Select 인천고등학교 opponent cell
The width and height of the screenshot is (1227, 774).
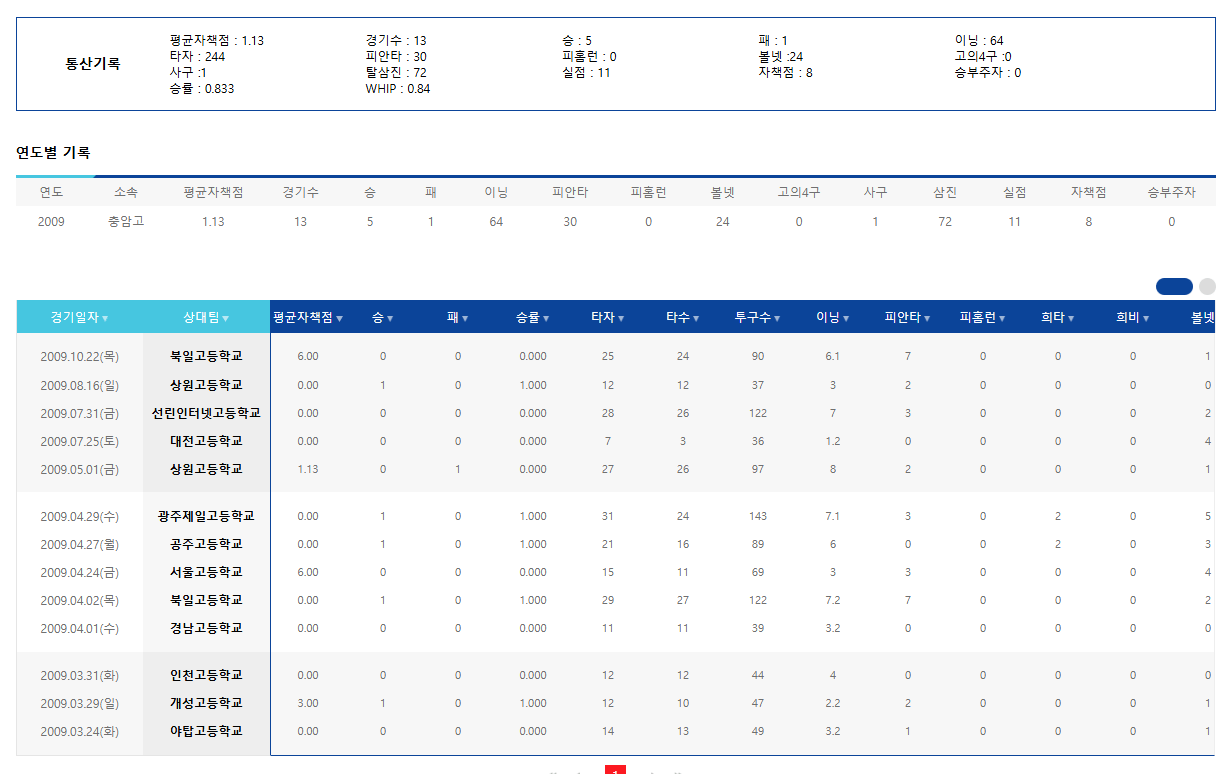tap(206, 675)
